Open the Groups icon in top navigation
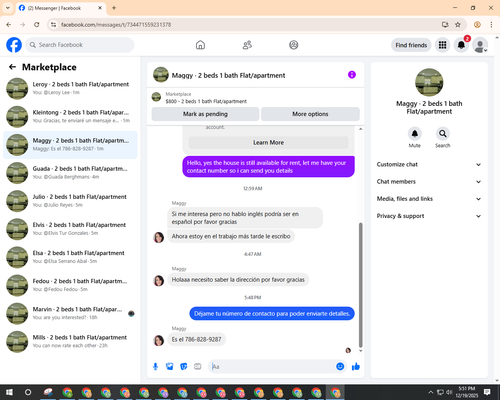 click(x=294, y=45)
